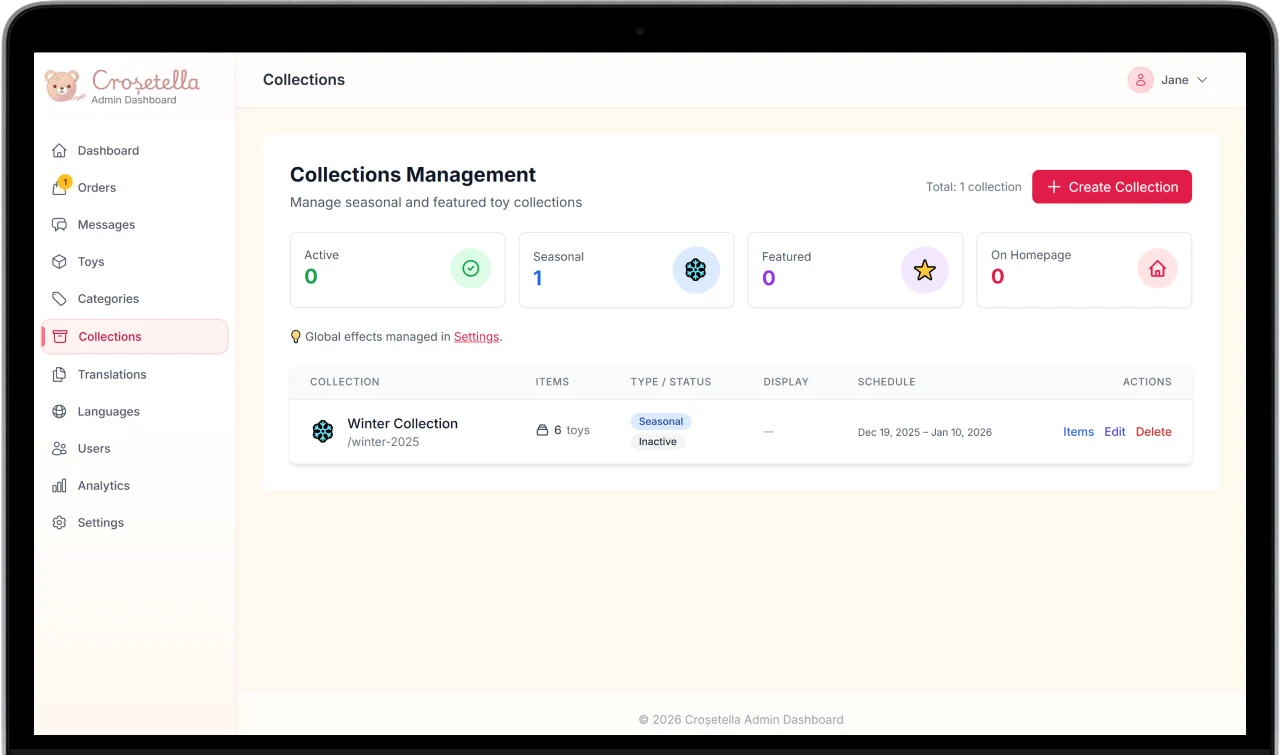Click the Create Collection button
Screen dimensions: 1280x755
click(1111, 187)
